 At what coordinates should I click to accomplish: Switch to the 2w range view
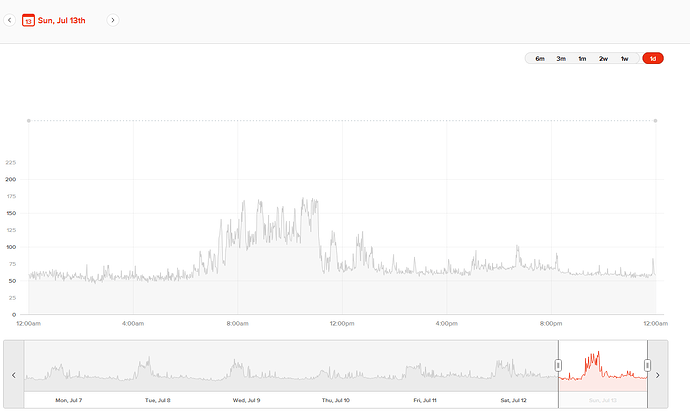[603, 59]
